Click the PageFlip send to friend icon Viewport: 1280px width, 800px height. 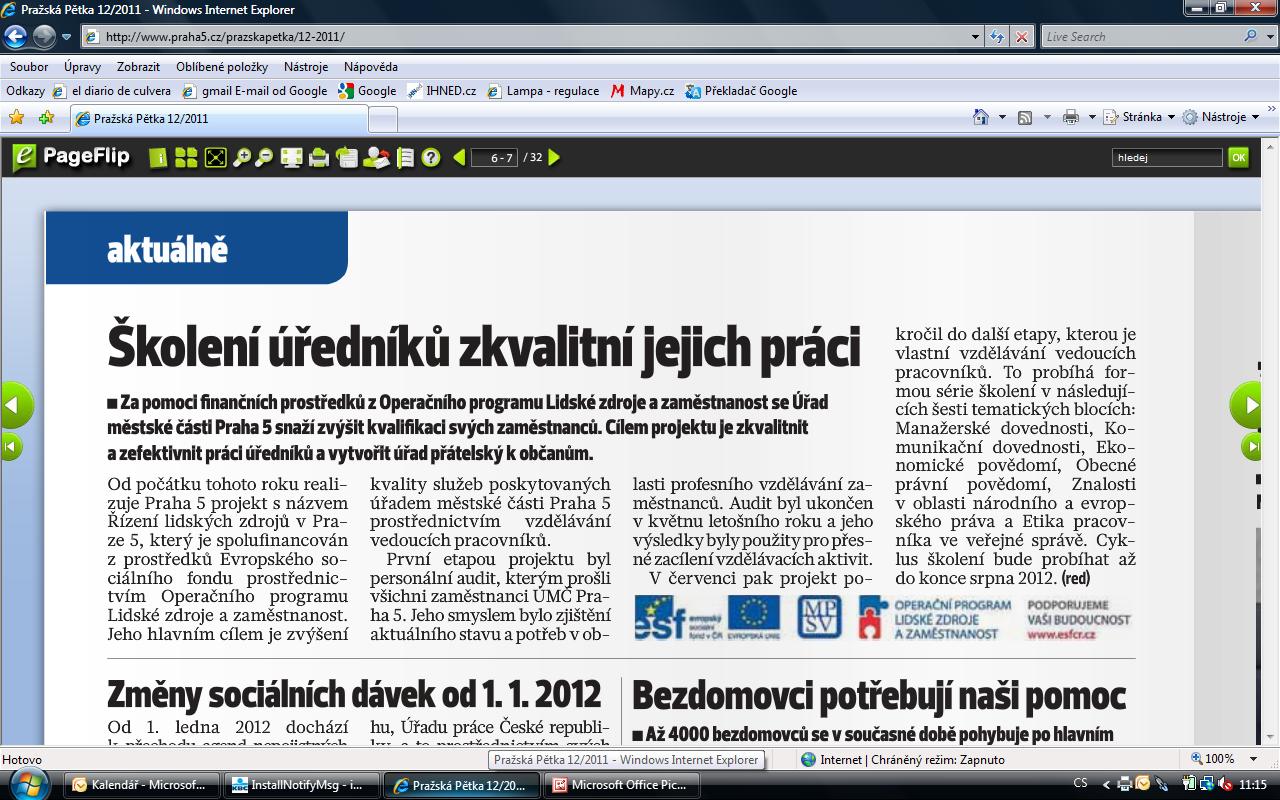(x=376, y=157)
